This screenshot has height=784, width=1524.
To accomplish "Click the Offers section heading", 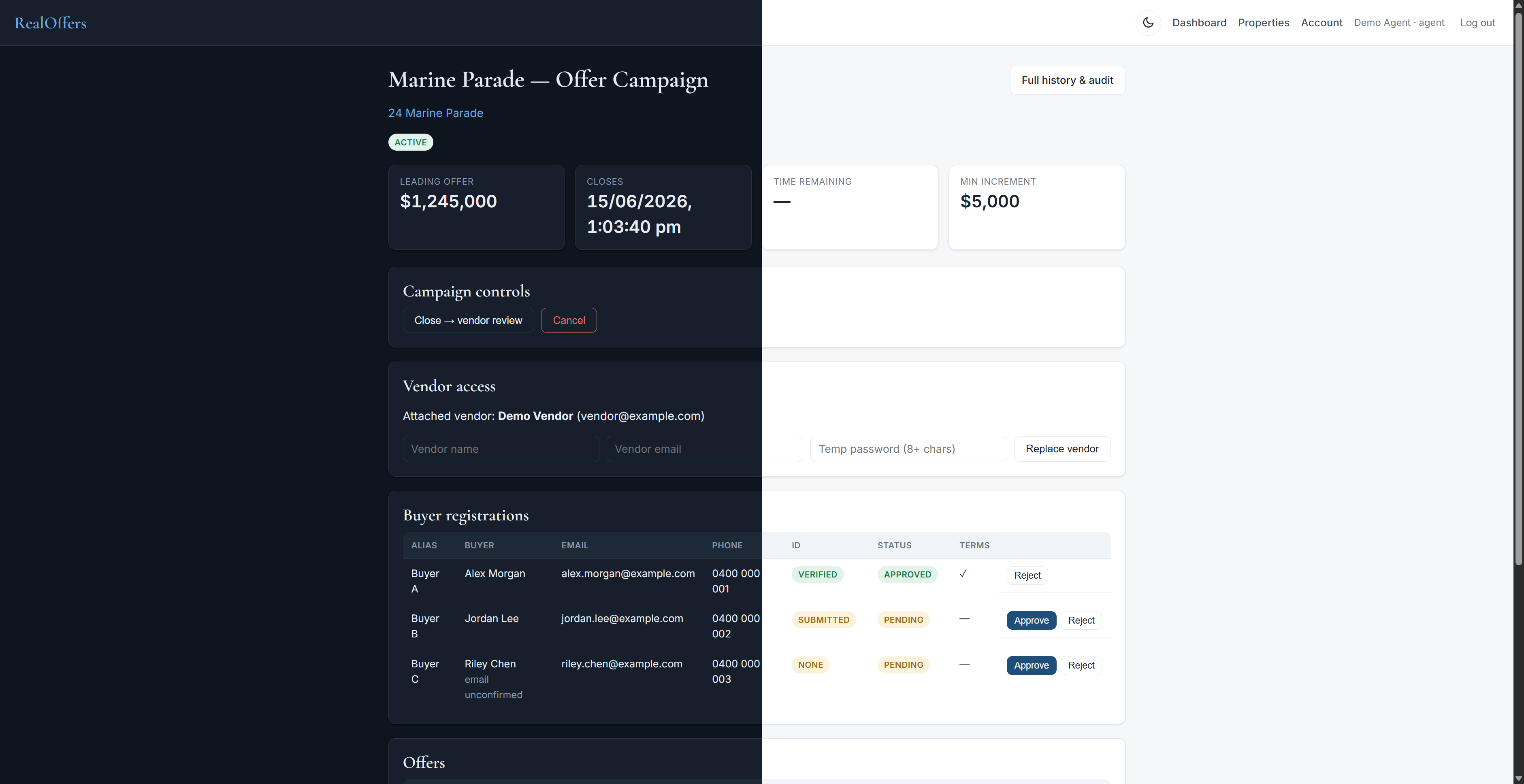I will [x=424, y=762].
